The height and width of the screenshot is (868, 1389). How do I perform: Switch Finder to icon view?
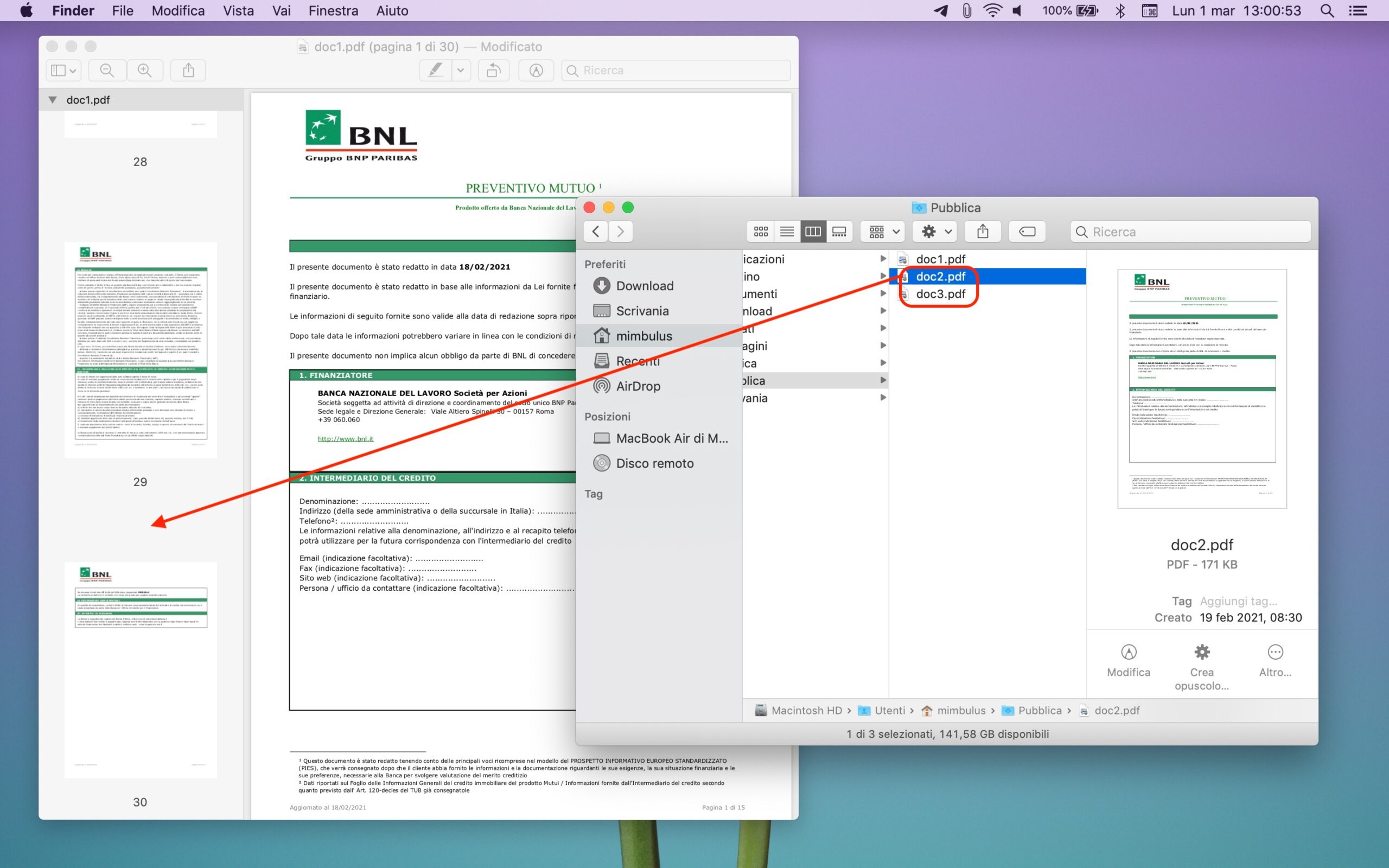click(x=761, y=231)
